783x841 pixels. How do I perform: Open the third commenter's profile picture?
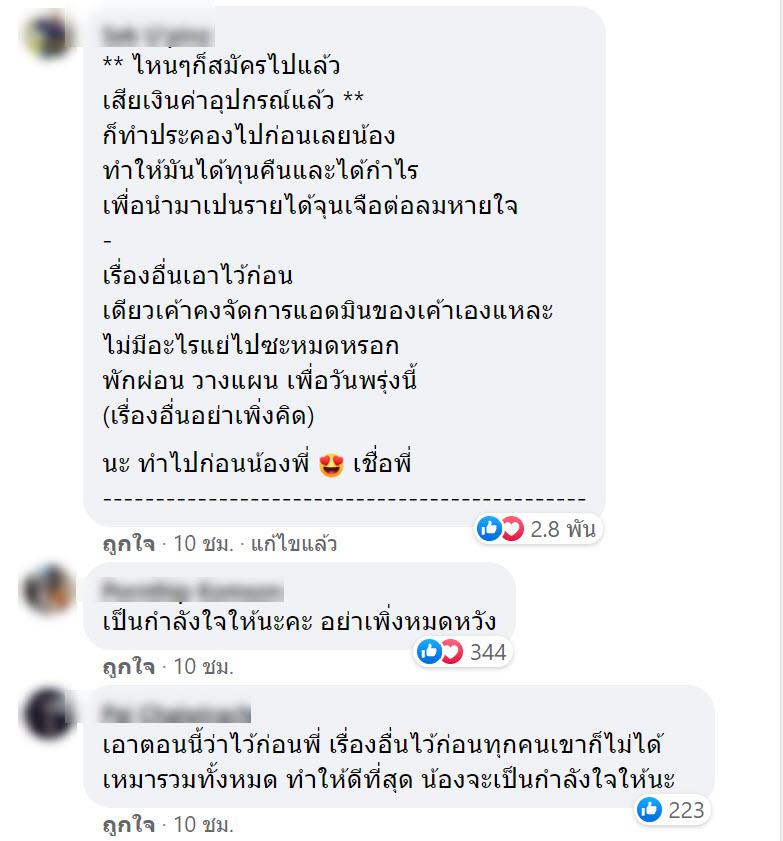tap(48, 712)
